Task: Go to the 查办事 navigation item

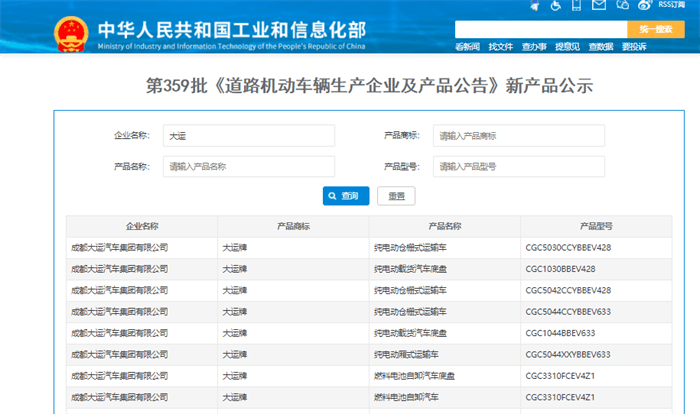Action: pos(534,47)
